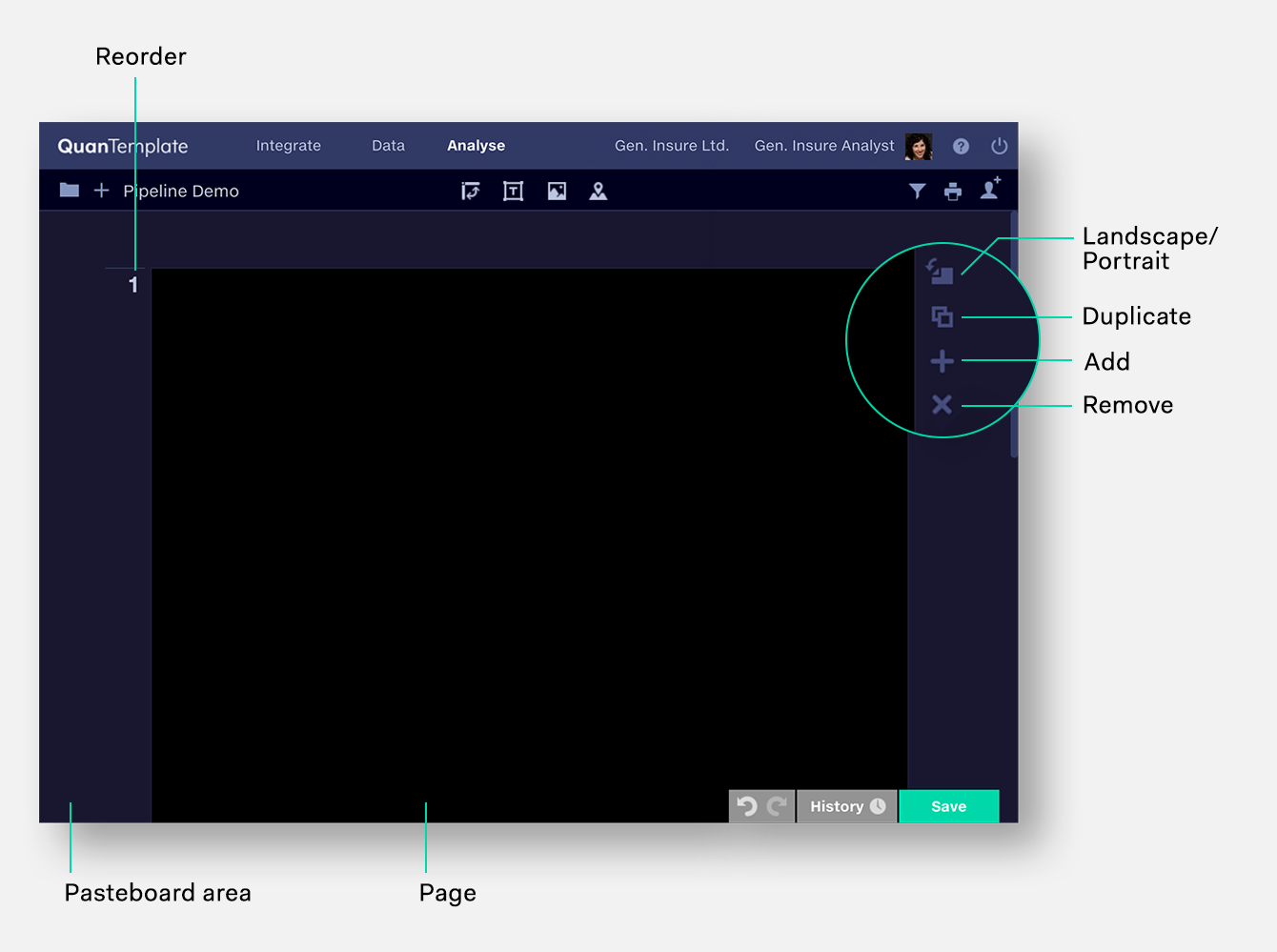Click the vertical scrollbar on right edge

tap(1014, 334)
